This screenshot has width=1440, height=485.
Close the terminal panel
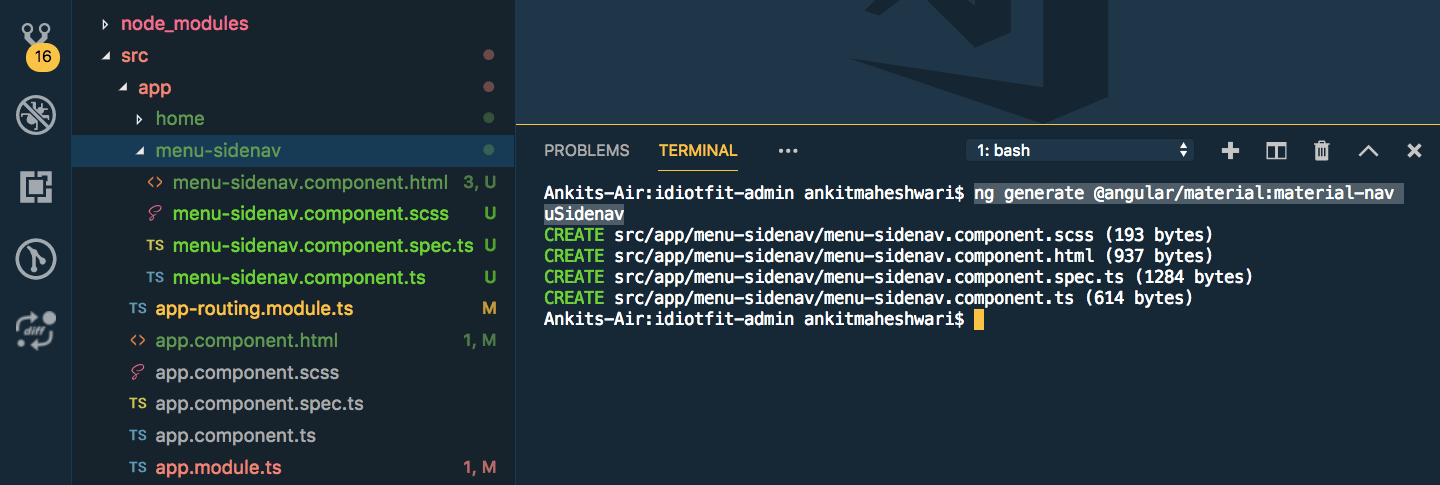[1414, 150]
